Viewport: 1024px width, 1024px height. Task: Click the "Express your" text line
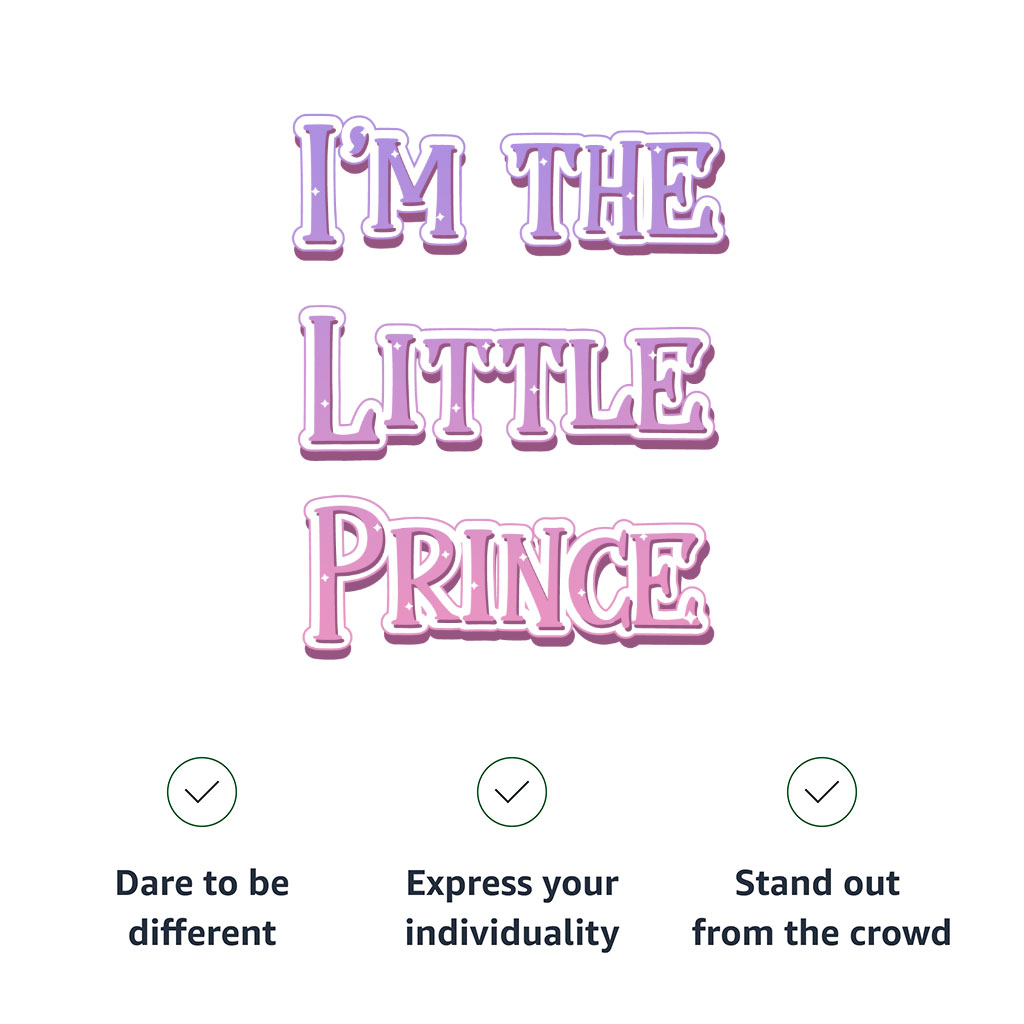512,884
